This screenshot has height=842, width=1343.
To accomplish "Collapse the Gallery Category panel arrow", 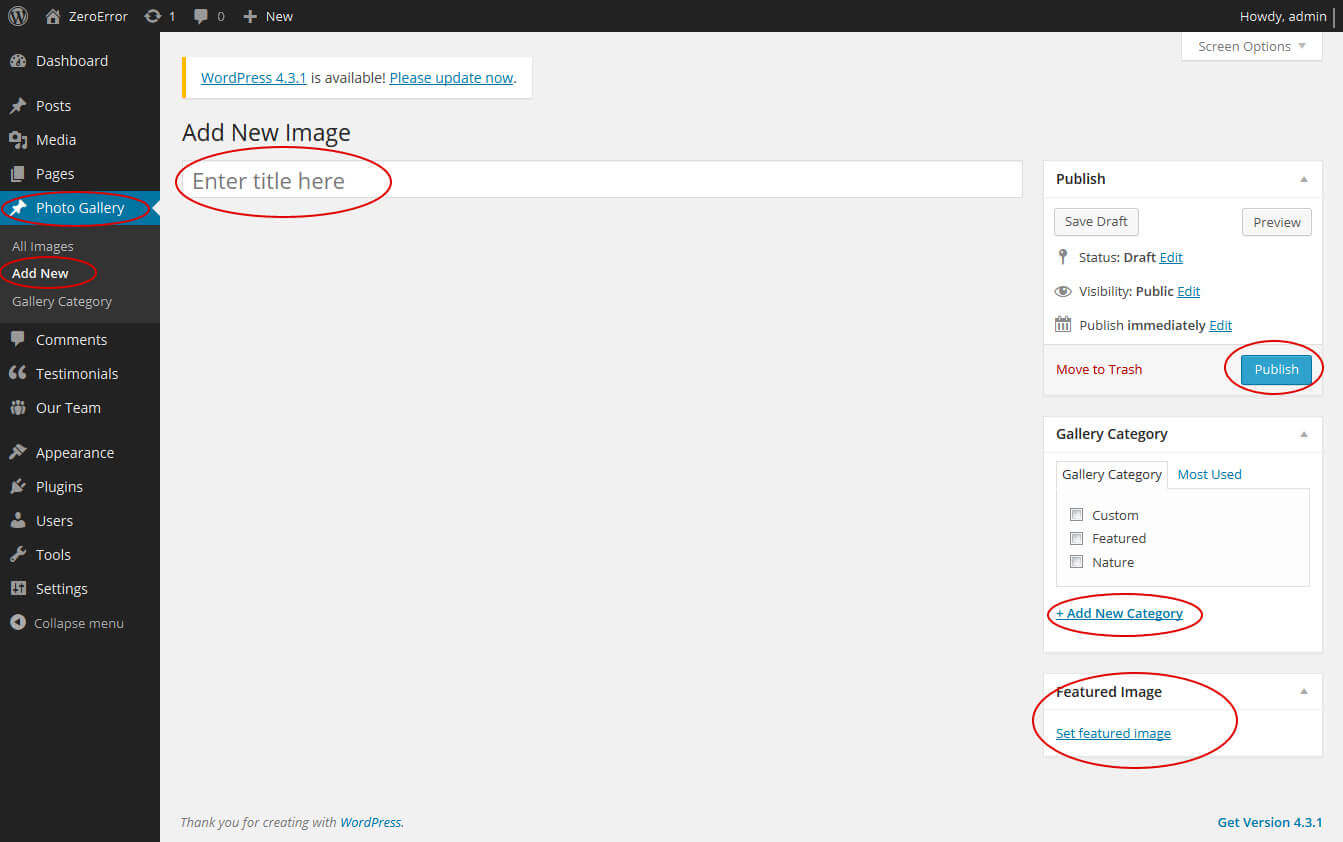I will pos(1304,434).
